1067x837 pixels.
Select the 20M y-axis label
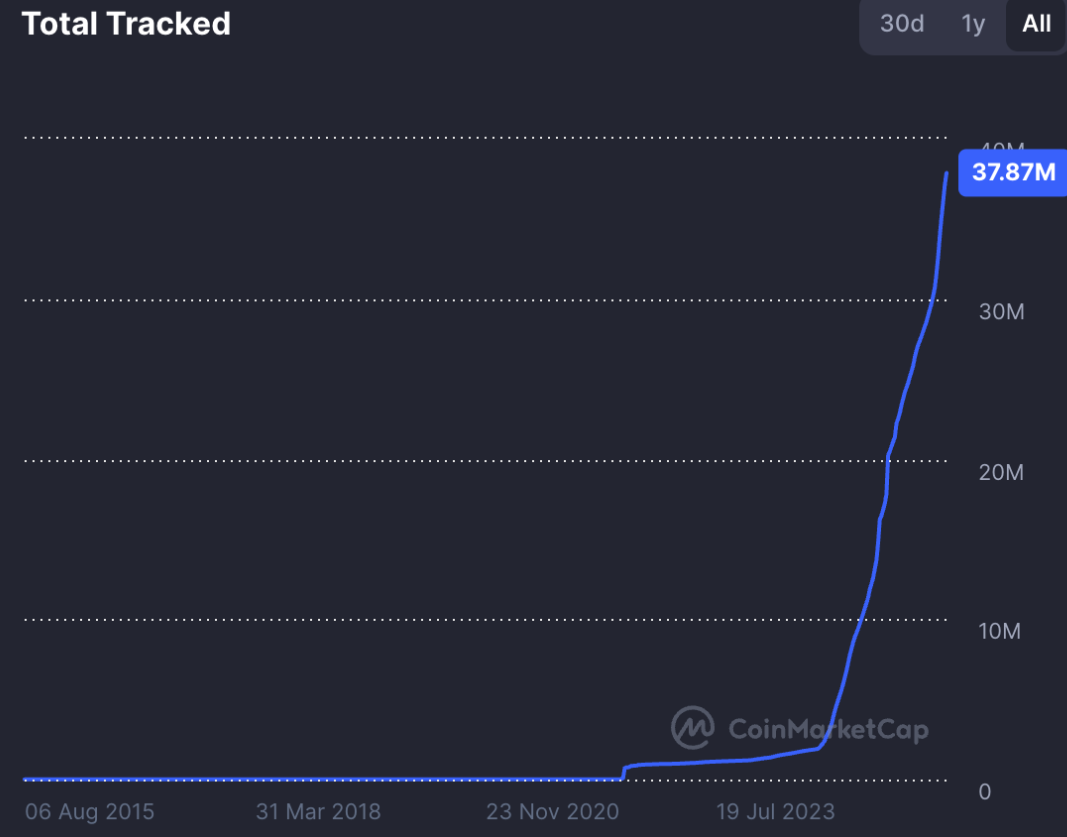click(x=1001, y=472)
